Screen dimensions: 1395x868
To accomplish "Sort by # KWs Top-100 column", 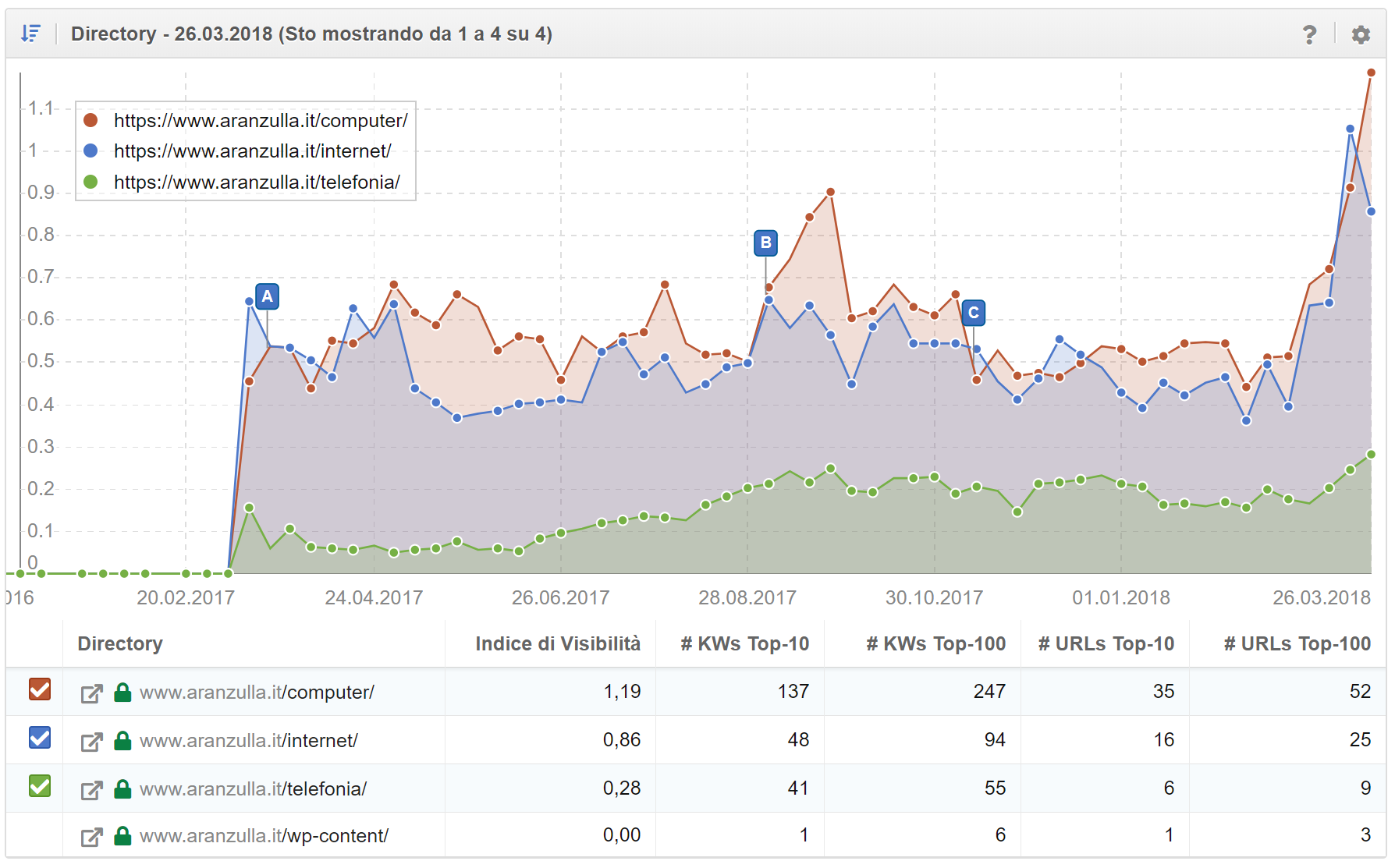I will pos(936,643).
